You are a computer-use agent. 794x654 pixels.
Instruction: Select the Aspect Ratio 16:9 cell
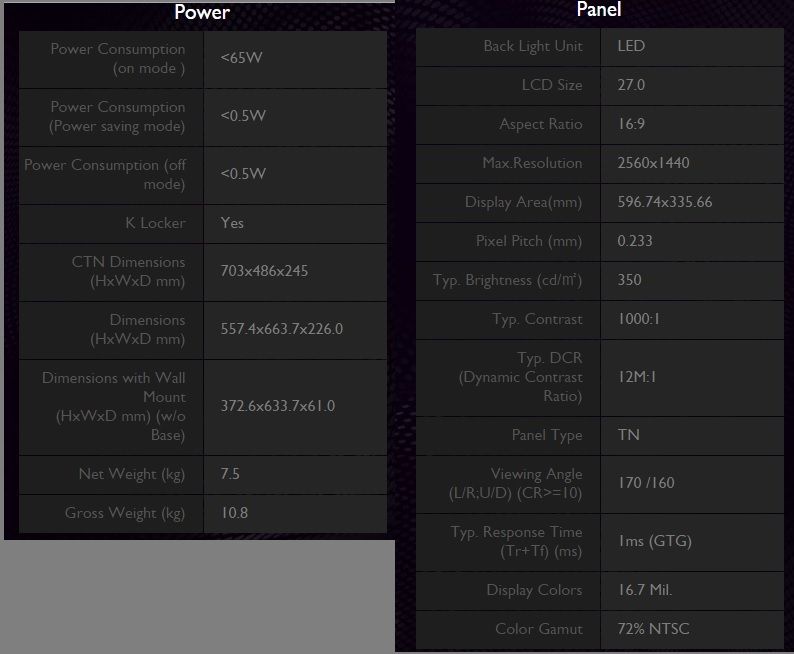click(x=692, y=125)
